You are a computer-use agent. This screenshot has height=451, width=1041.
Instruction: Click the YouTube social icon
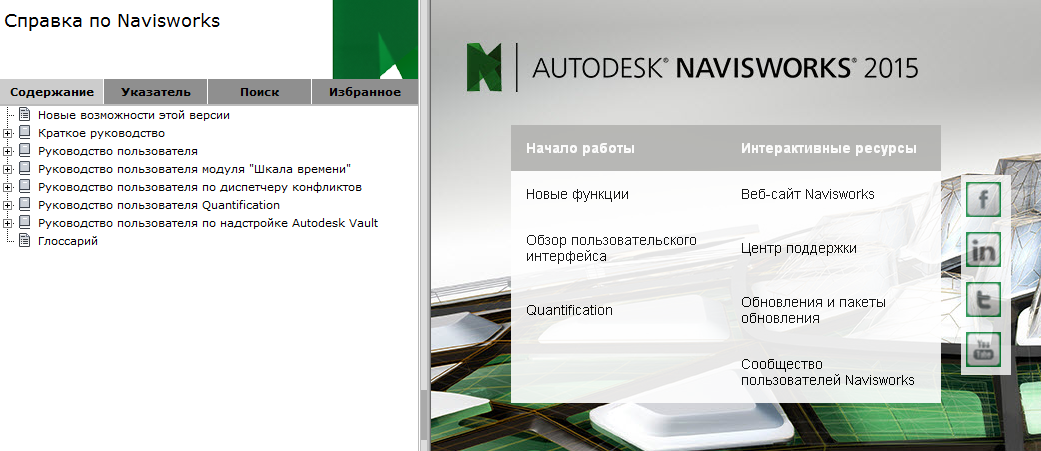pyautogui.click(x=983, y=349)
